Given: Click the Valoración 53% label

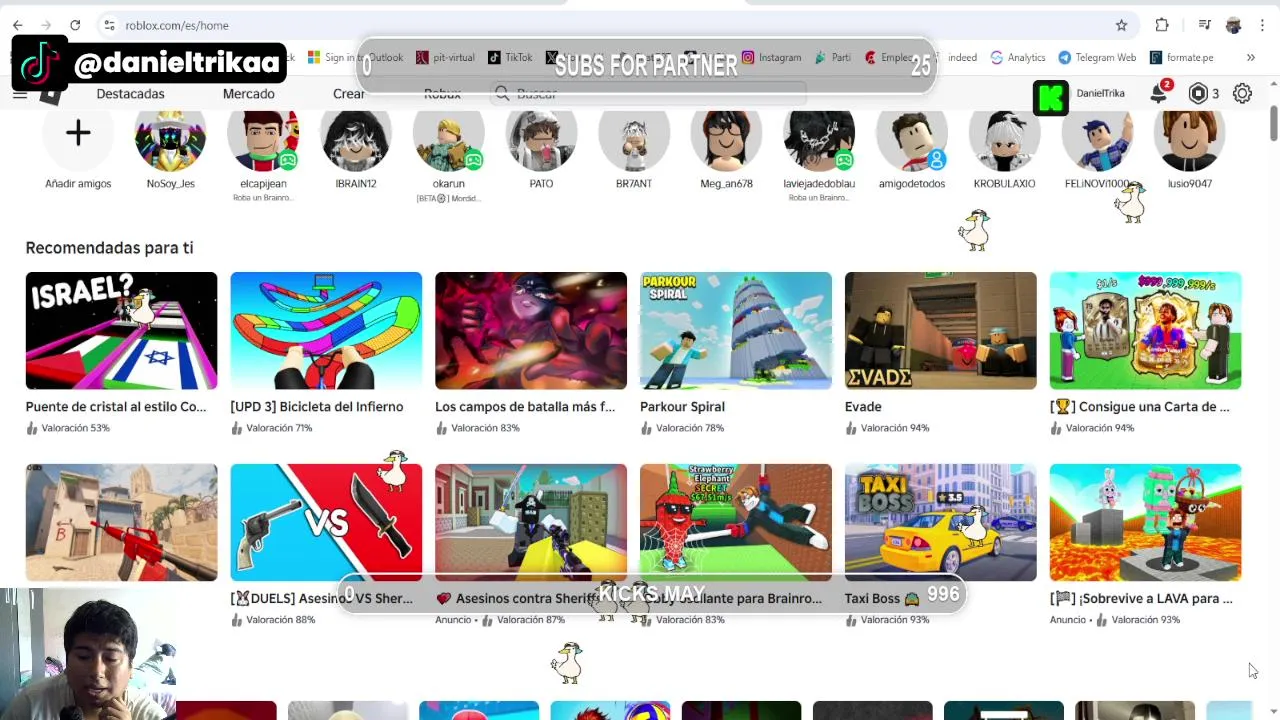Looking at the screenshot, I should point(75,428).
